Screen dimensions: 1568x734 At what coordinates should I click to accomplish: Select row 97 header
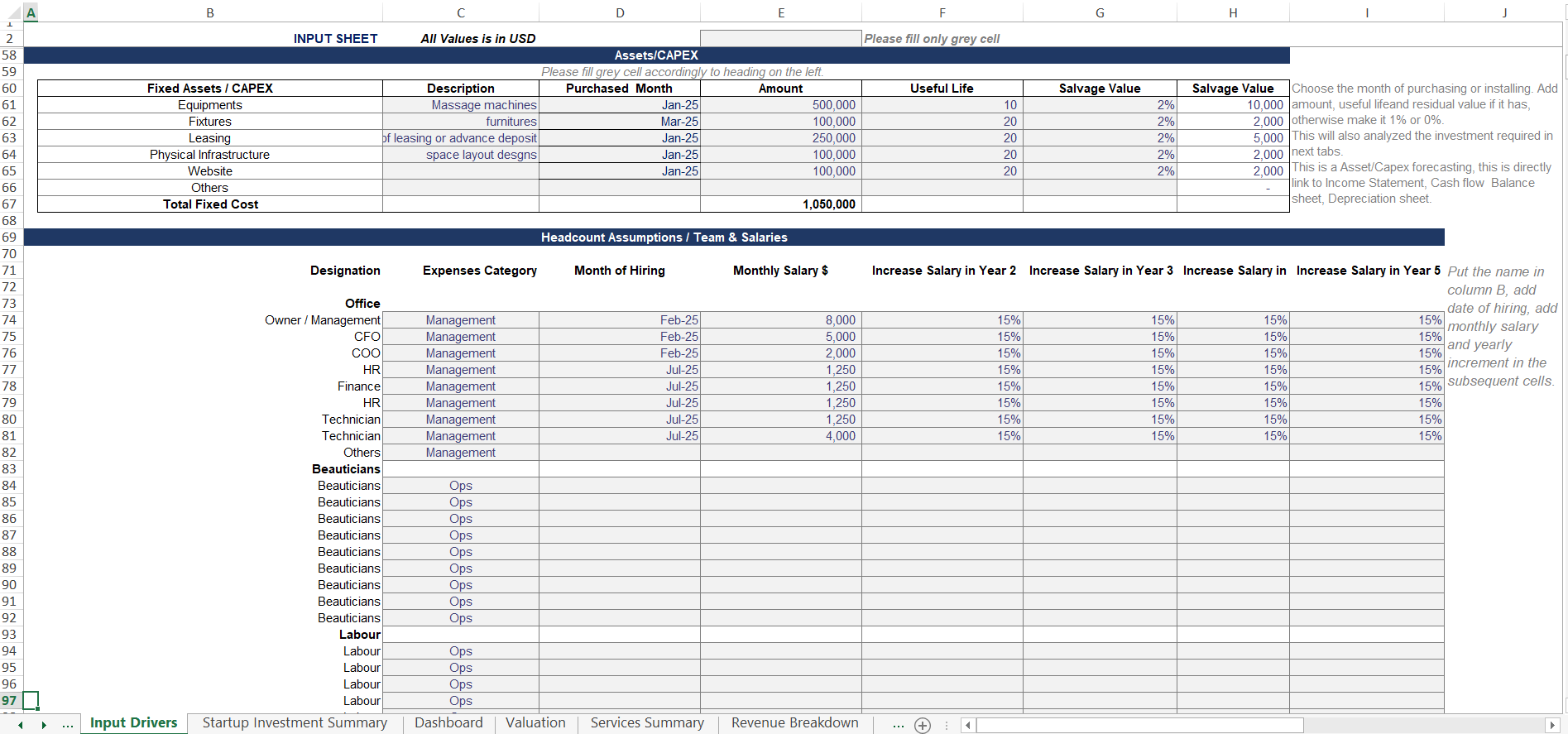(x=10, y=701)
